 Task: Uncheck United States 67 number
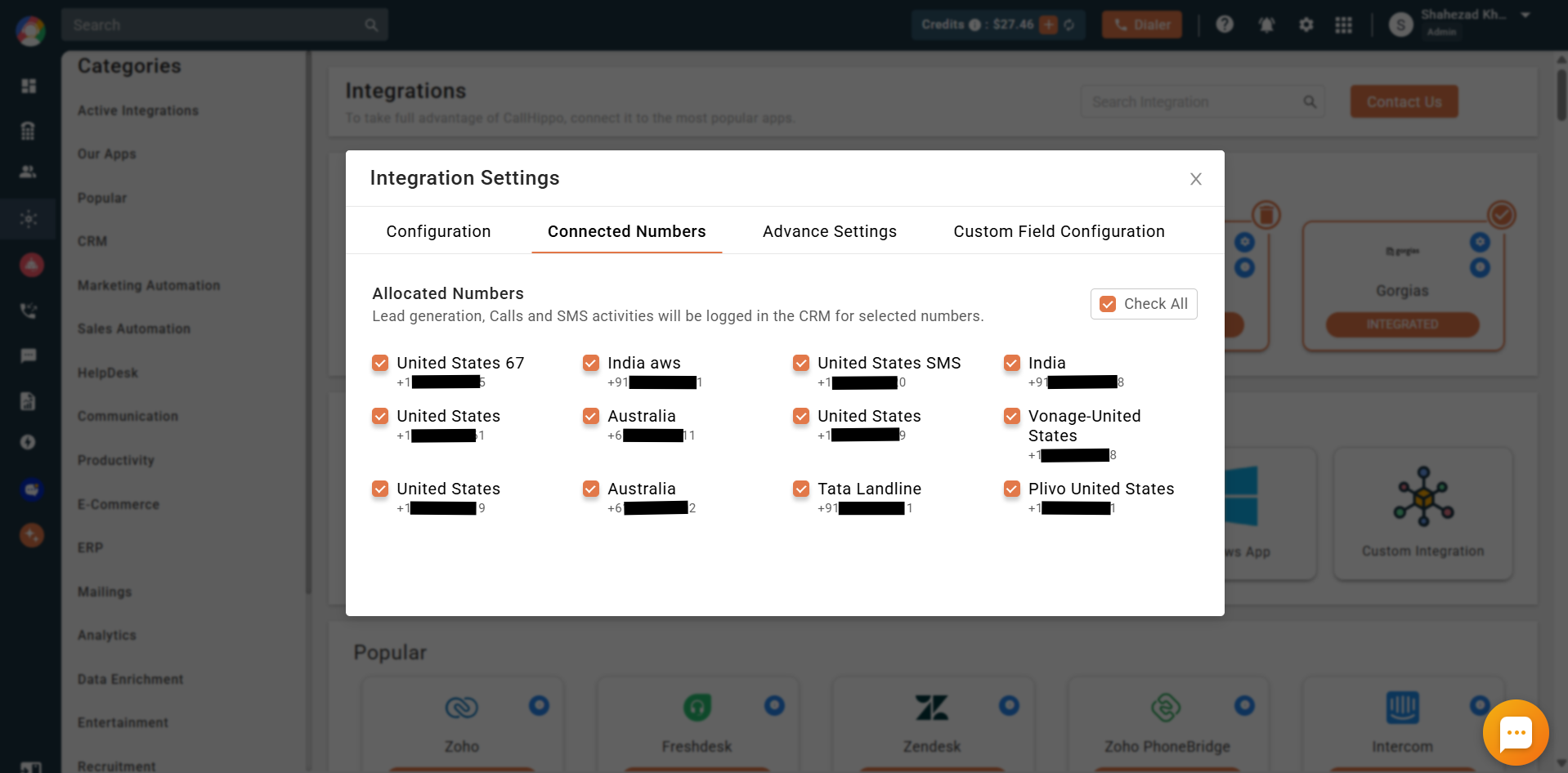click(380, 363)
